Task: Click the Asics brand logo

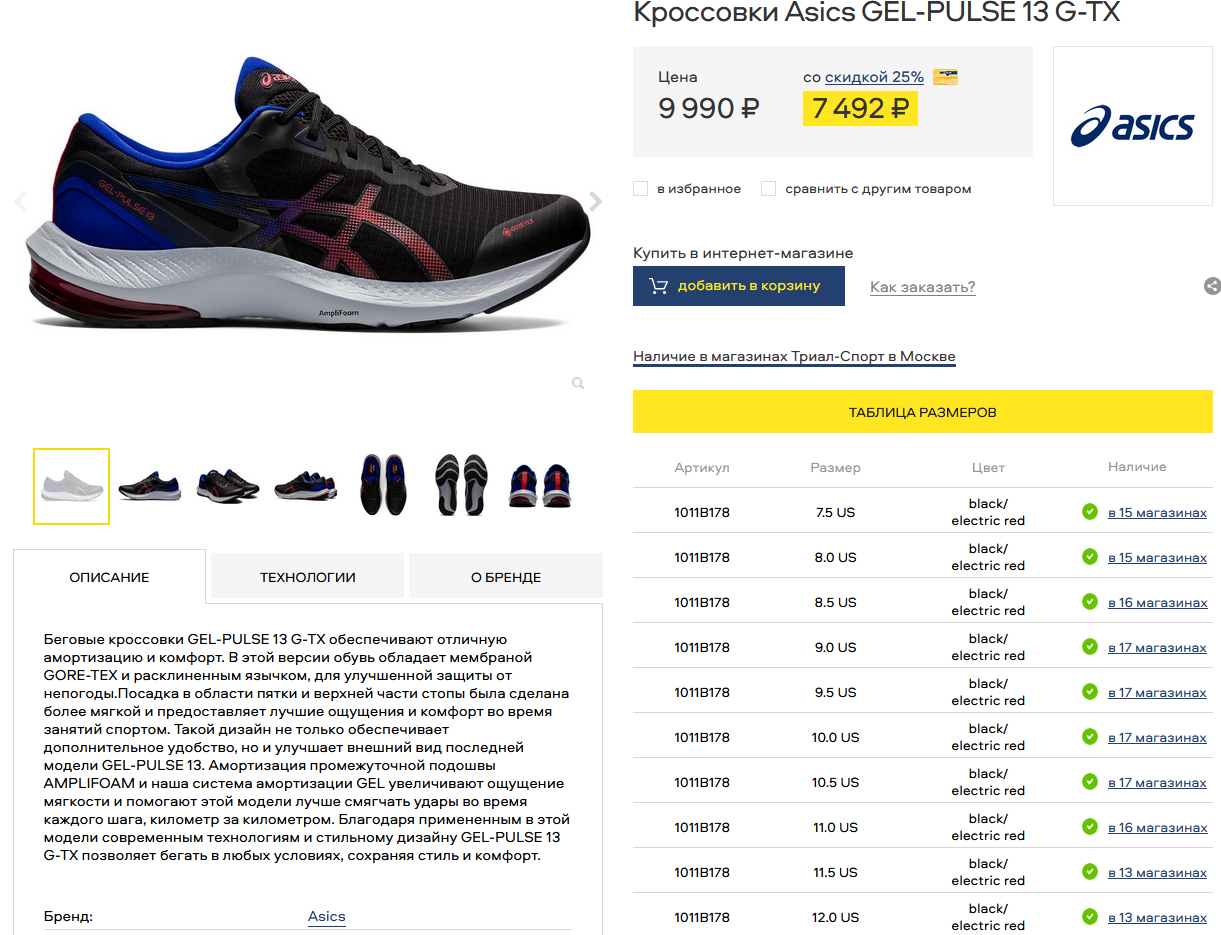Action: (x=1132, y=126)
